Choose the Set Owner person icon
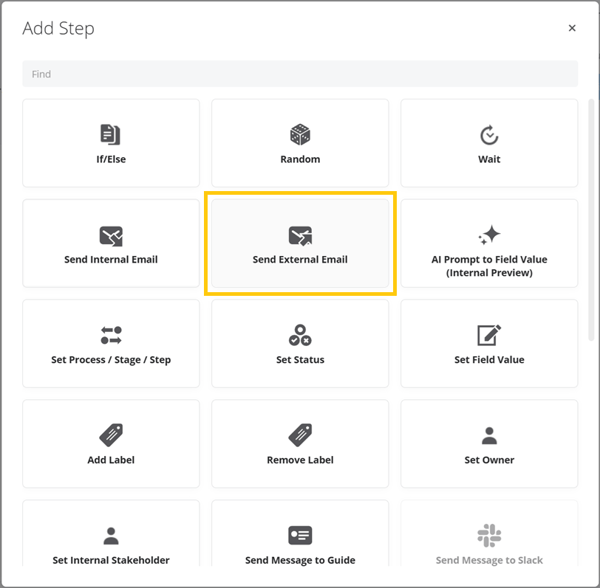Viewport: 600px width, 588px height. point(489,436)
